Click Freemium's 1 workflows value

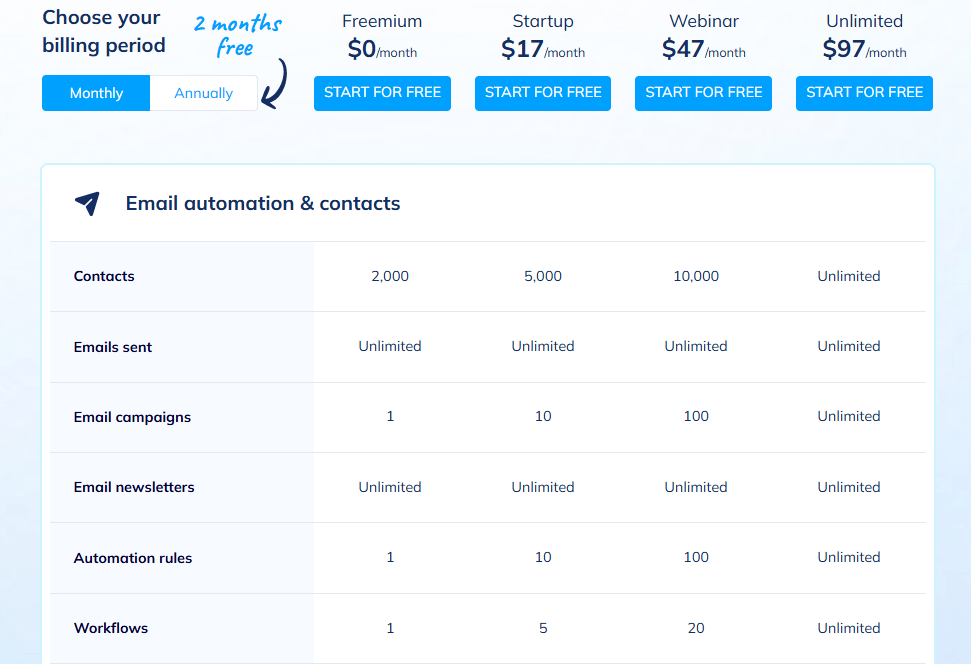tap(390, 628)
